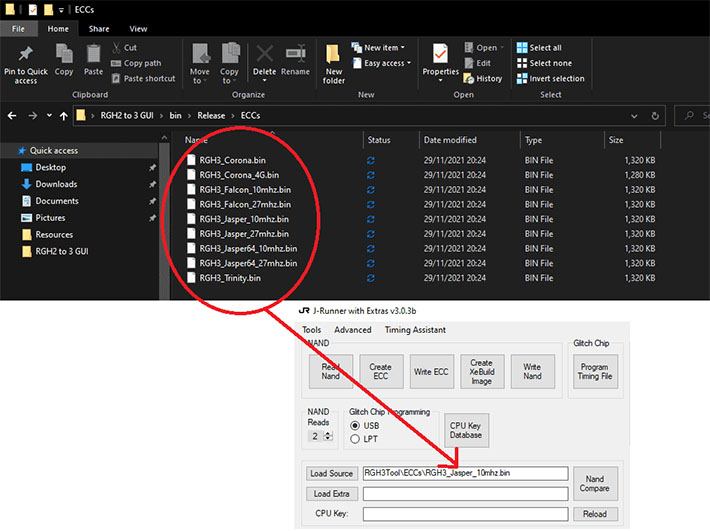Click file icon of RGH3_Falcon_10mhz.bin
The image size is (710, 531).
coord(191,190)
